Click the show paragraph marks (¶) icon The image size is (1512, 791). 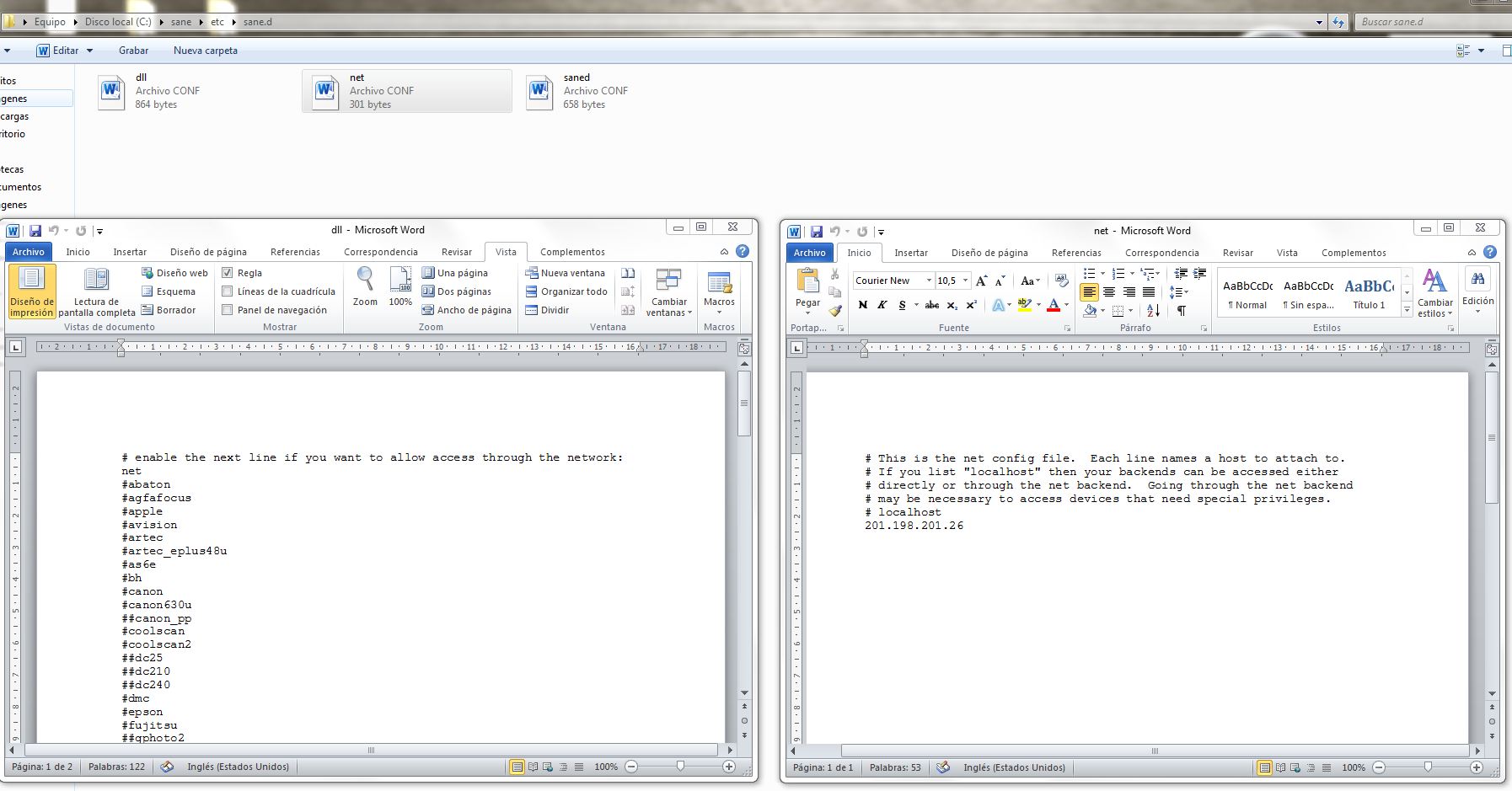tap(1181, 311)
